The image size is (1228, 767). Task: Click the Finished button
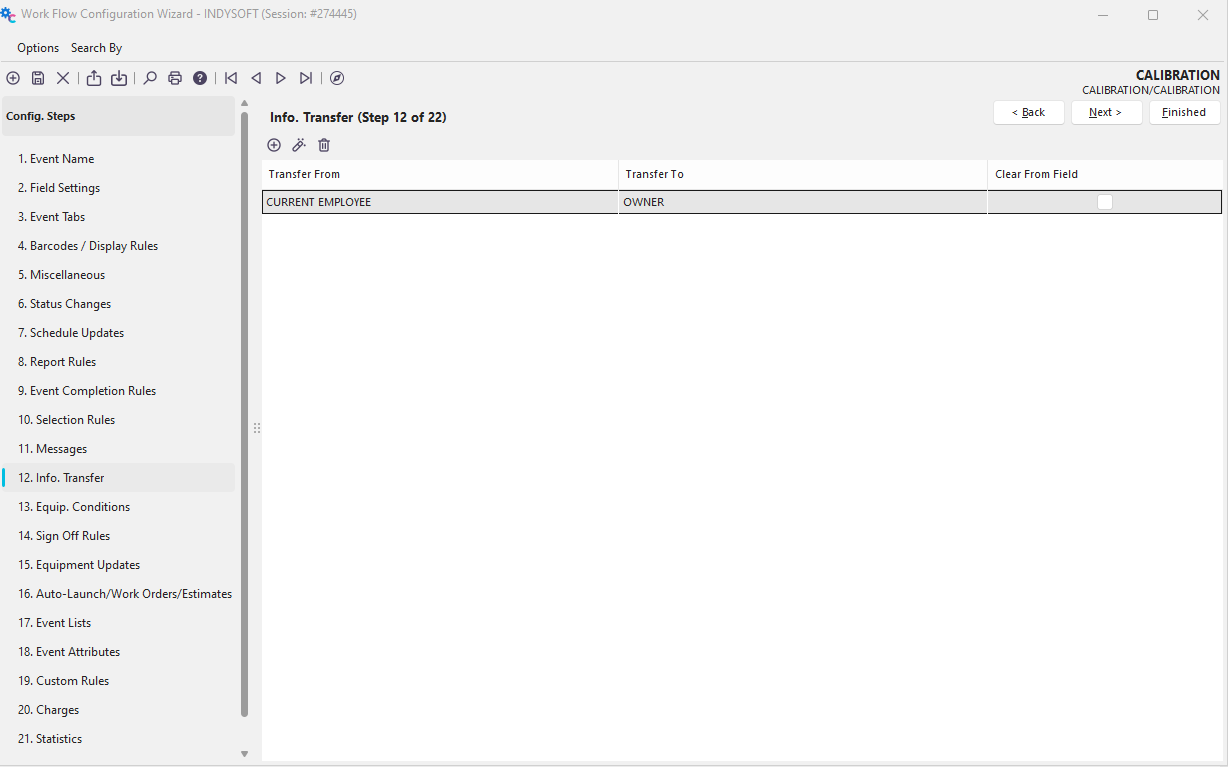pyautogui.click(x=1184, y=112)
